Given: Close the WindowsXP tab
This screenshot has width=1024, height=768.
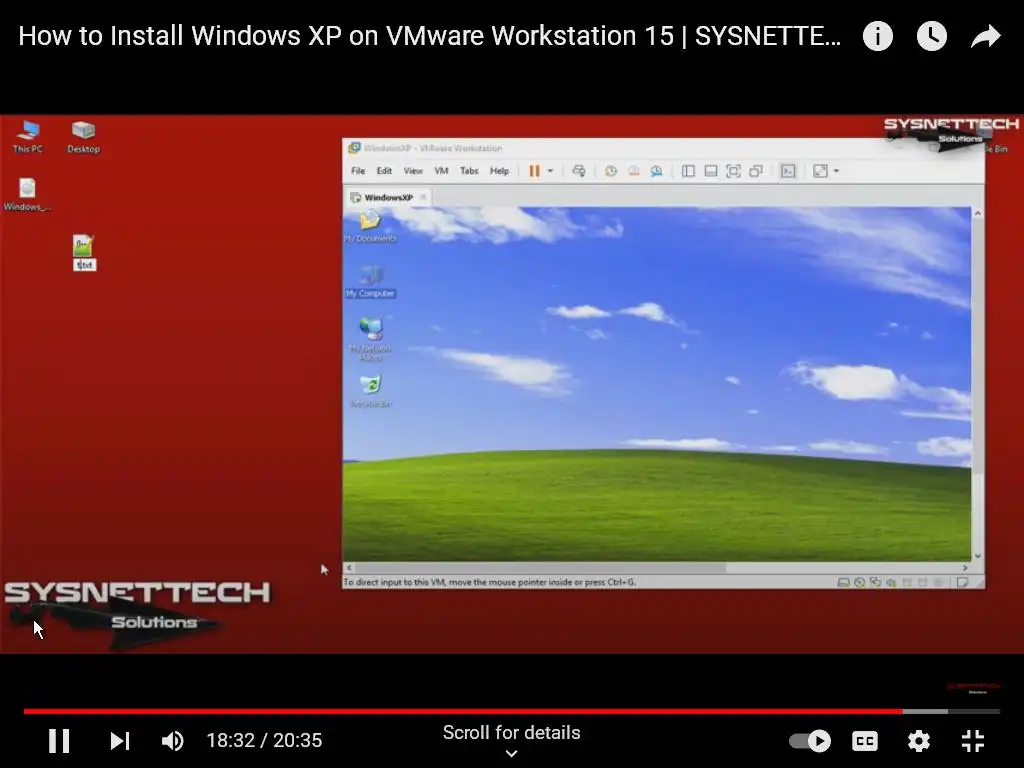Looking at the screenshot, I should [x=423, y=197].
